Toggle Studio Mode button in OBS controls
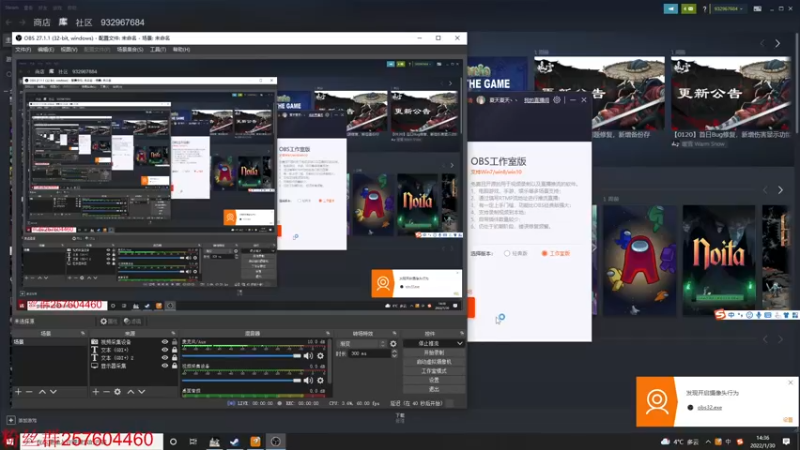This screenshot has height=450, width=800. click(x=434, y=371)
